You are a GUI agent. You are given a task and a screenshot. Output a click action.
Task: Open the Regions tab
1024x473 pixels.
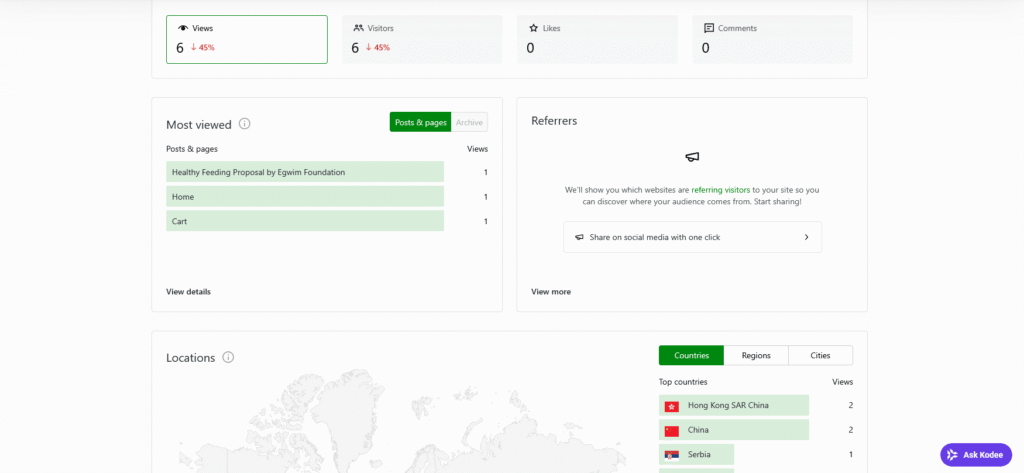756,355
